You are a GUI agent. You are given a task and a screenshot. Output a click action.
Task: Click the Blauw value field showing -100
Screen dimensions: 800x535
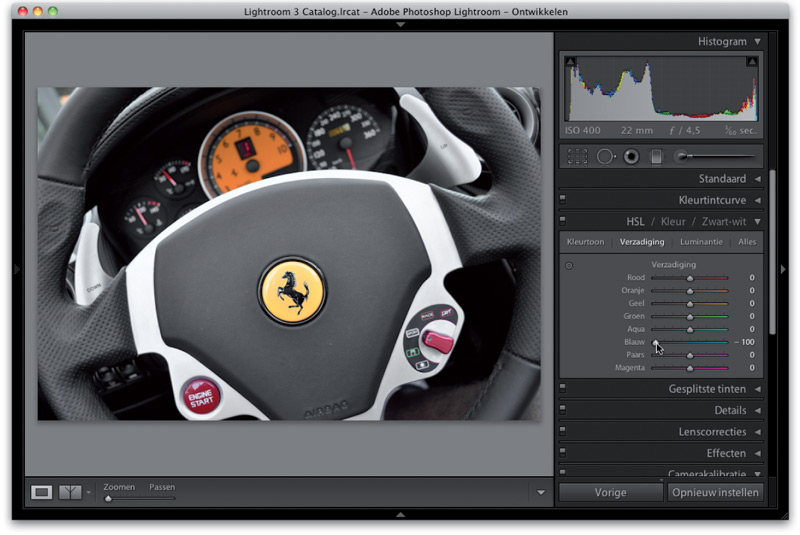coord(744,342)
